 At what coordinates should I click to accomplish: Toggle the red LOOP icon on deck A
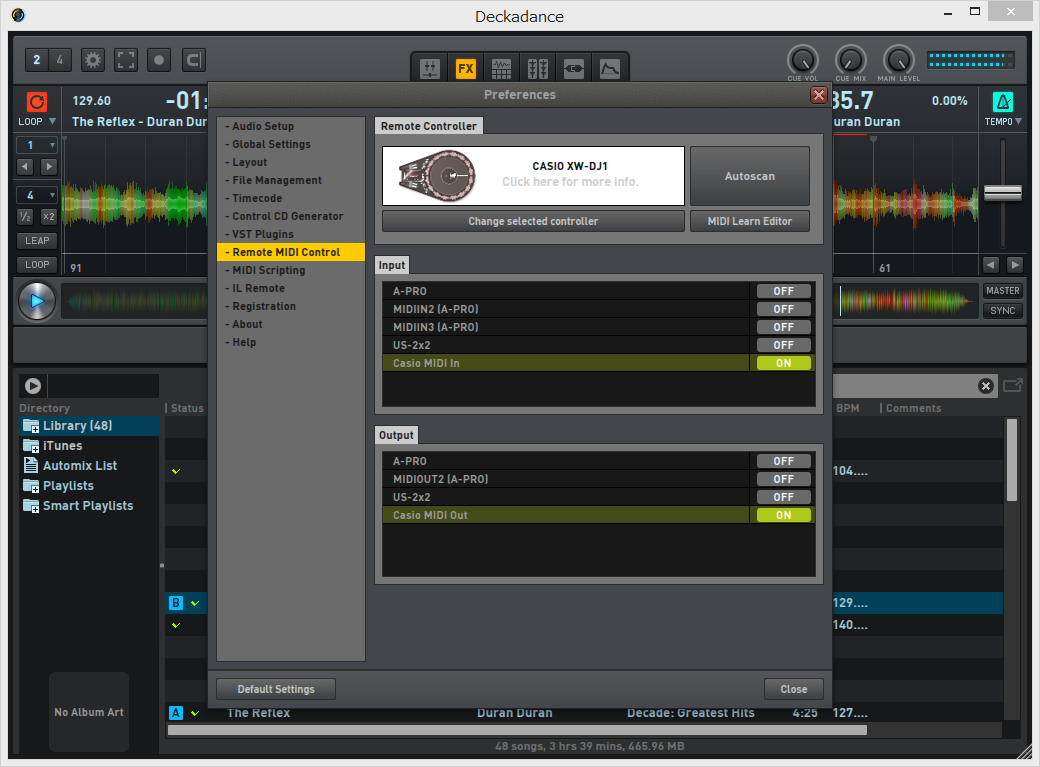(x=36, y=102)
